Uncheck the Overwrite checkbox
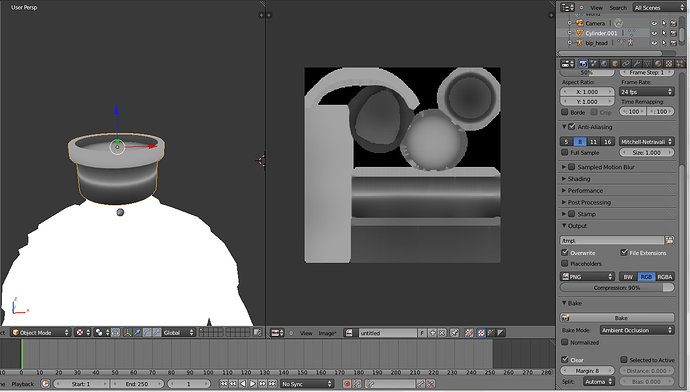 click(x=565, y=253)
